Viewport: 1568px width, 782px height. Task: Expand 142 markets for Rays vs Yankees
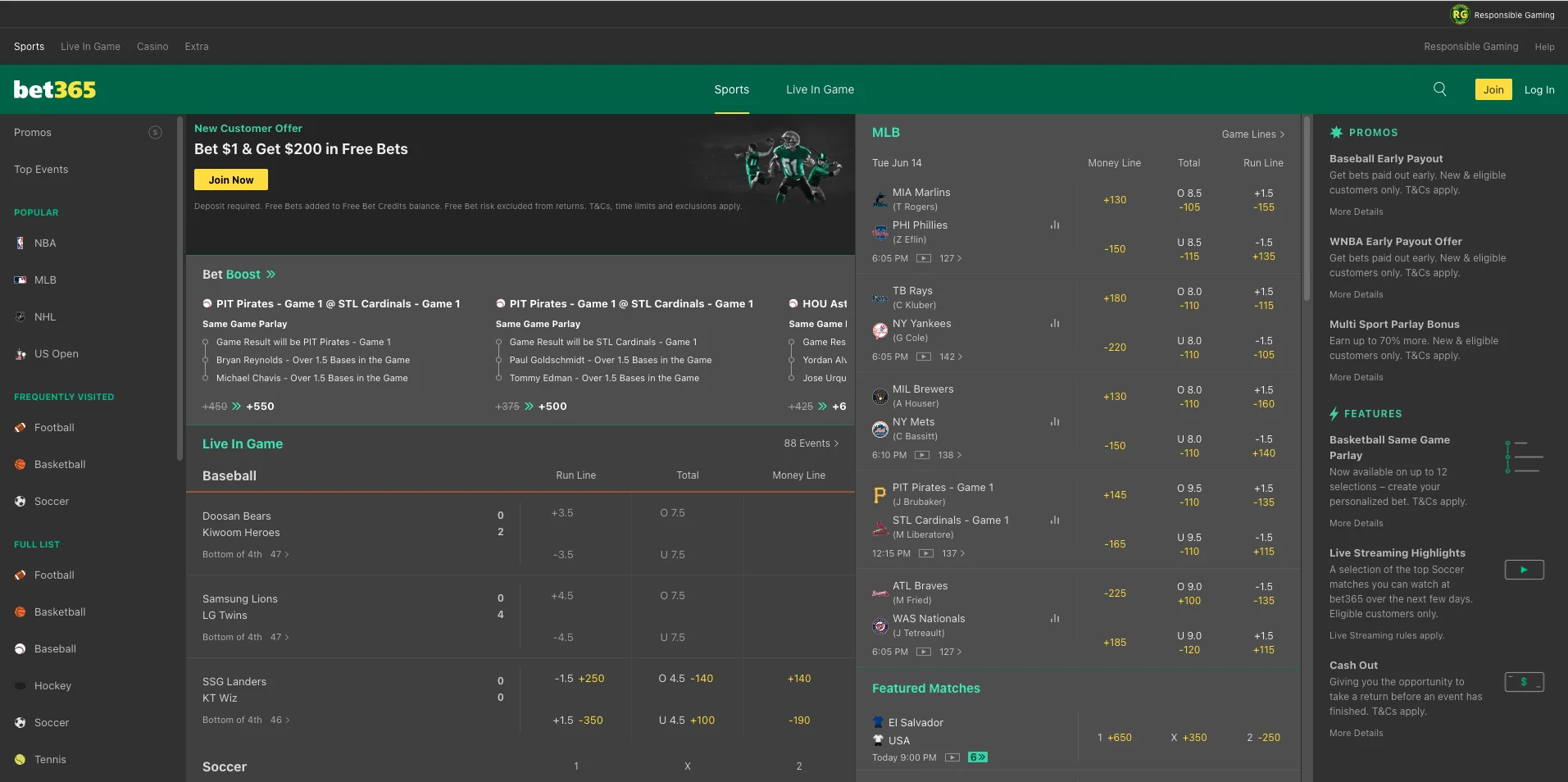coord(951,357)
